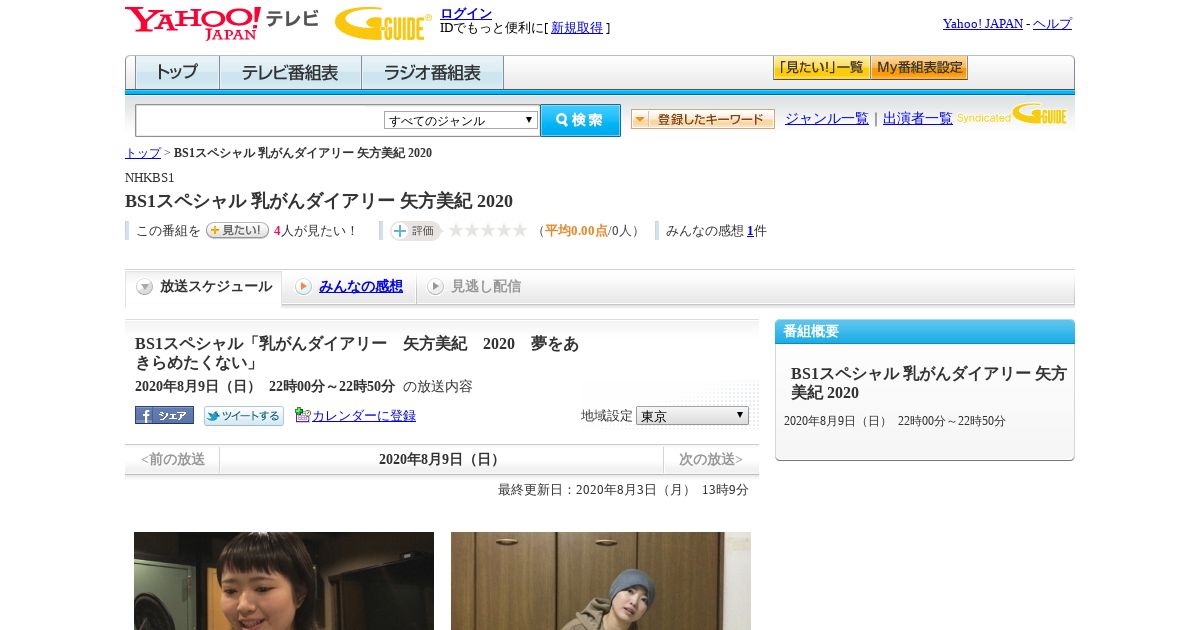Click the 4人が見たい! count text
1200x630 pixels.
(315, 231)
